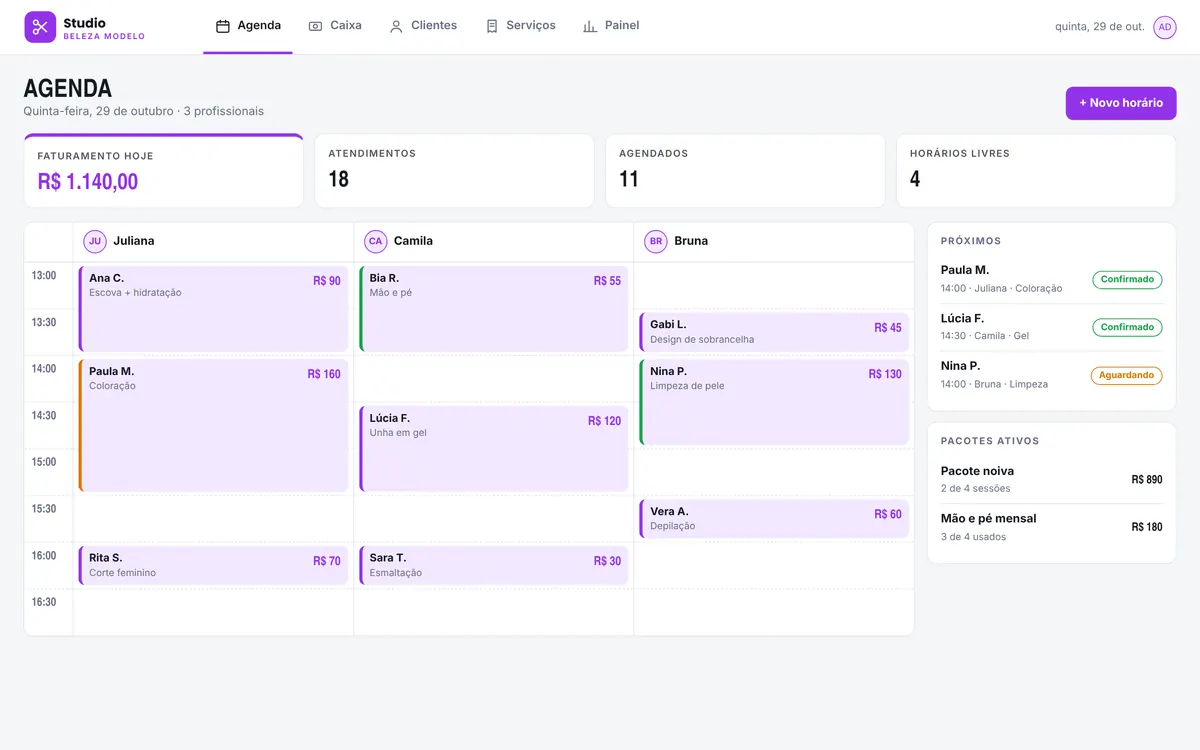The image size is (1200, 750).
Task: Open the Horários Livres stat card
Action: tap(1036, 171)
